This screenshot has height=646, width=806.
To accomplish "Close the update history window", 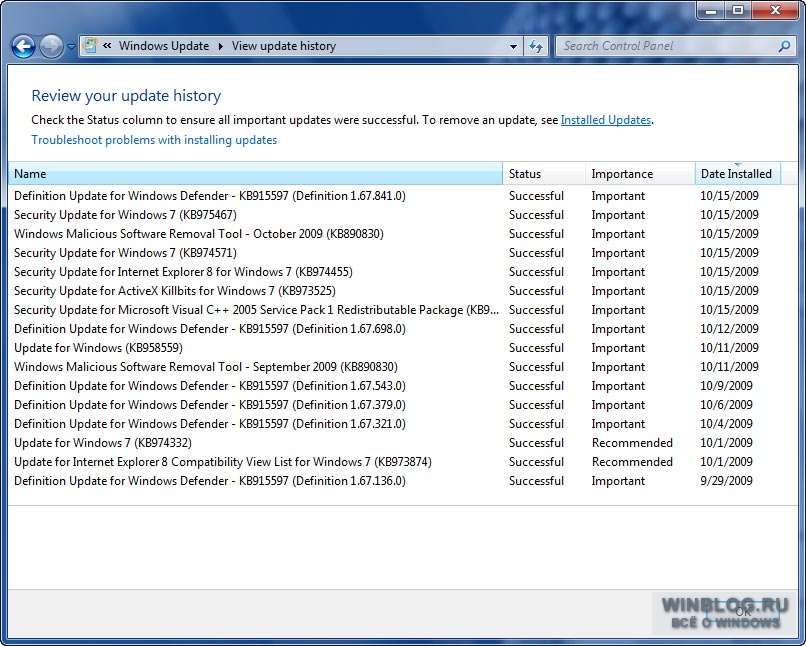I will coord(776,10).
